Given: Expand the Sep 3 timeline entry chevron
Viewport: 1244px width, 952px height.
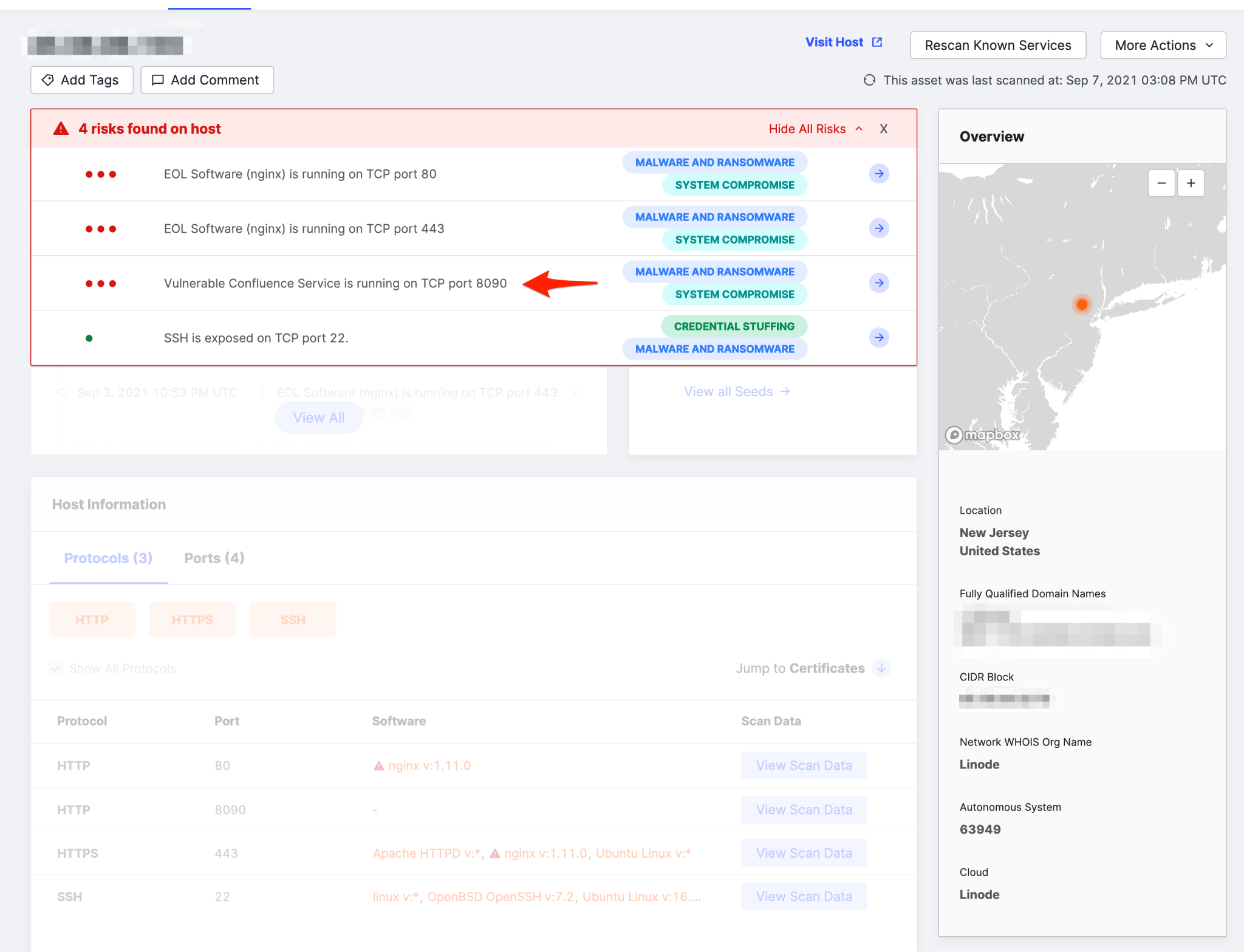Looking at the screenshot, I should tap(576, 392).
